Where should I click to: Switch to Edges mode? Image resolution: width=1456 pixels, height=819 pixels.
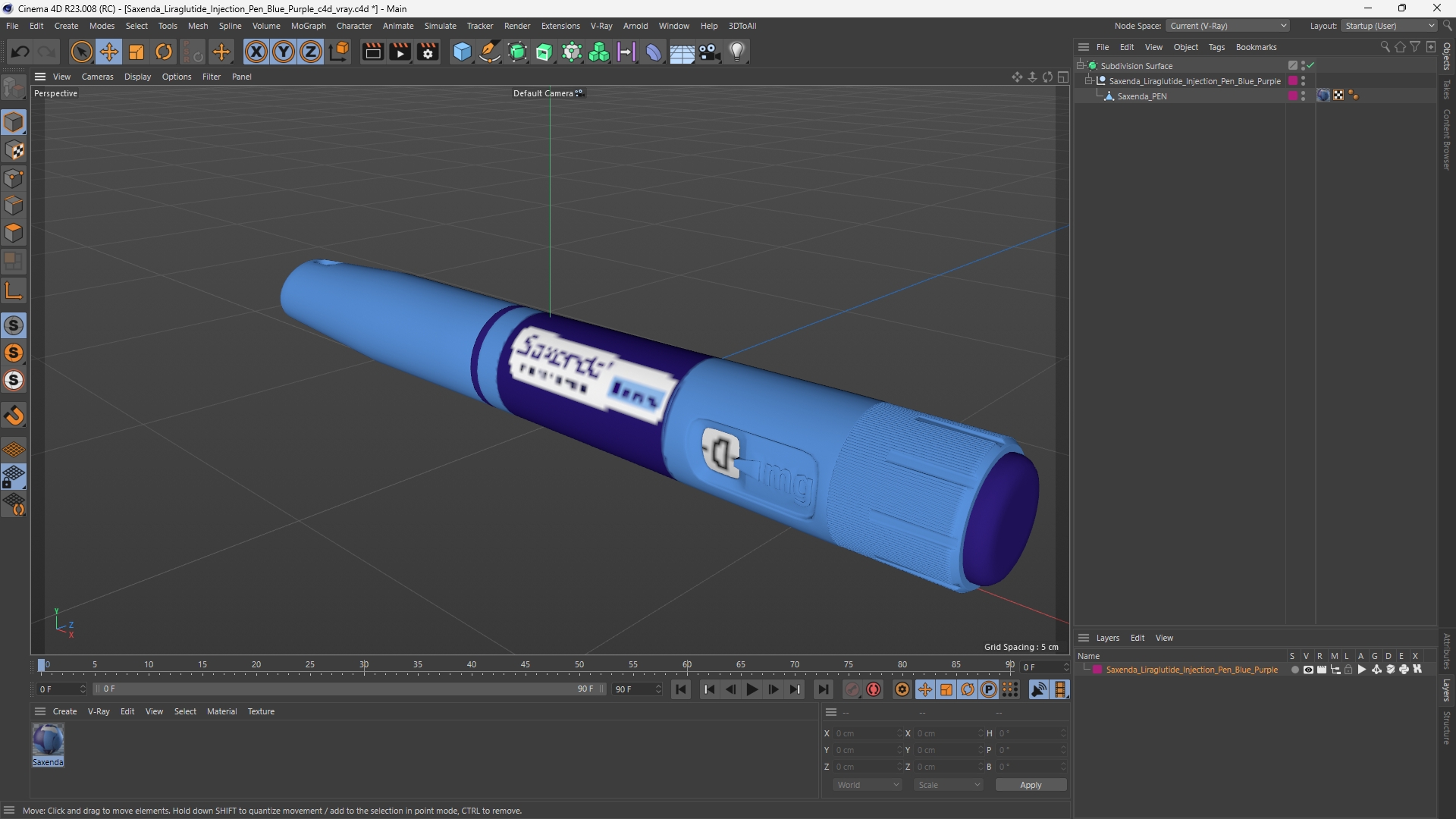14,206
